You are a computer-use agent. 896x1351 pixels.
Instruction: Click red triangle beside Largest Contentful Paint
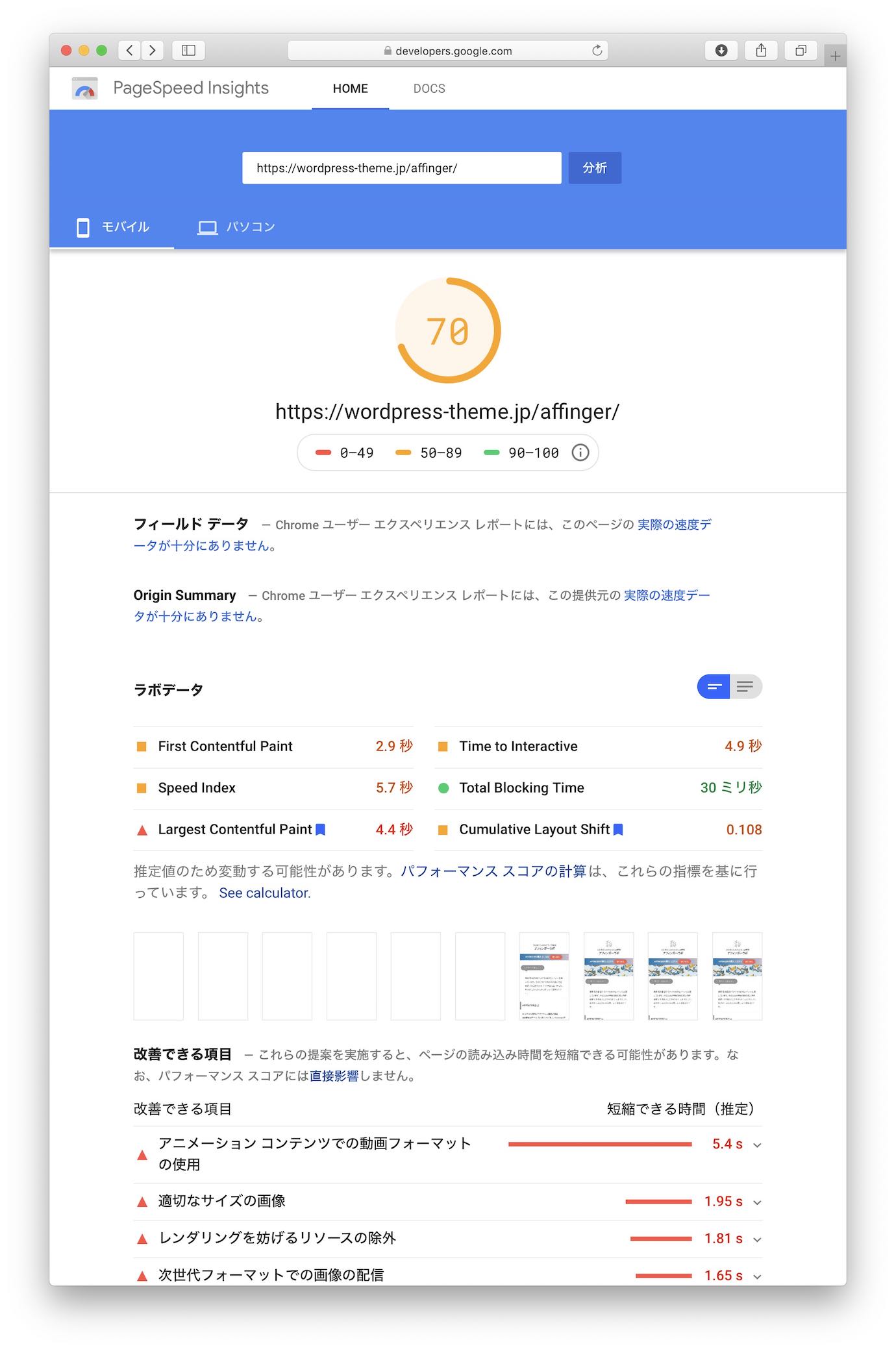142,830
